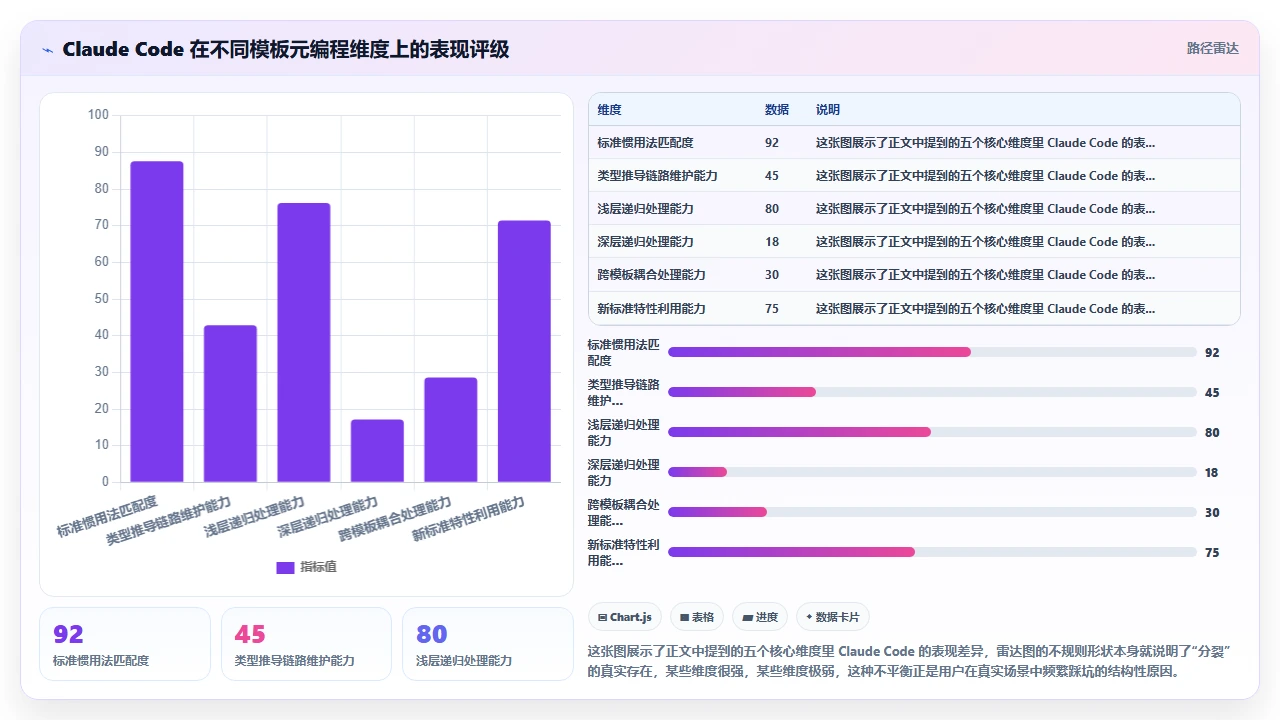Viewport: 1280px width, 720px height.
Task: Toggle the 指标值 legend swatch
Action: pos(285,567)
